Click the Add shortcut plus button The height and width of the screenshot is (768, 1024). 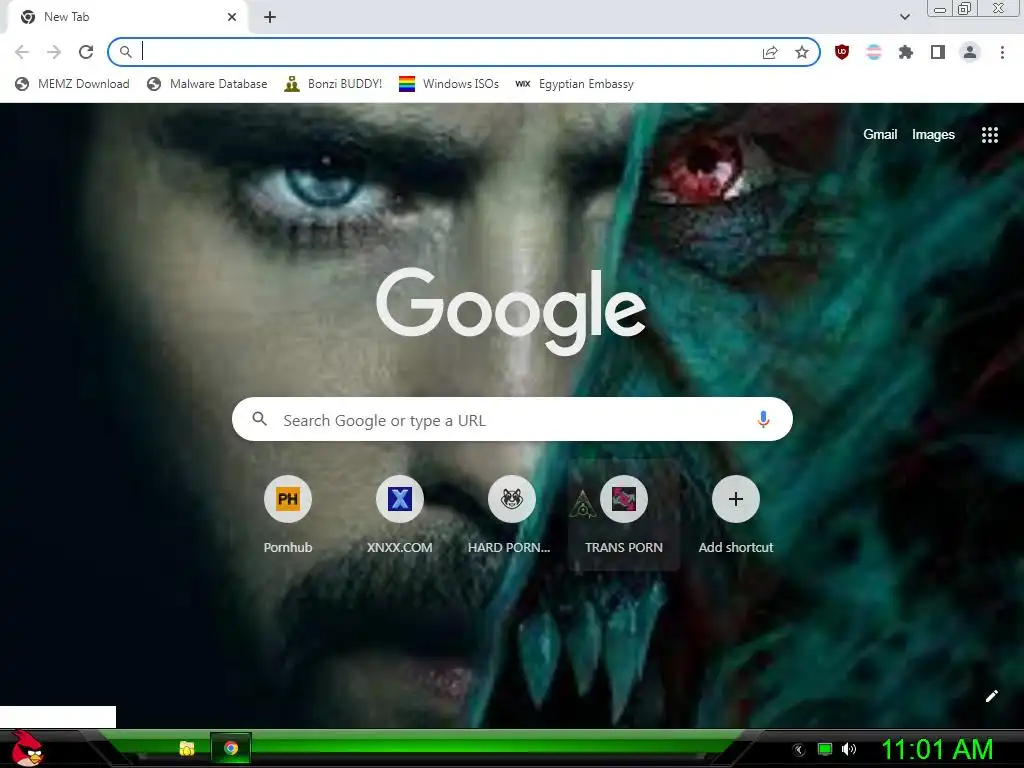[x=735, y=499]
